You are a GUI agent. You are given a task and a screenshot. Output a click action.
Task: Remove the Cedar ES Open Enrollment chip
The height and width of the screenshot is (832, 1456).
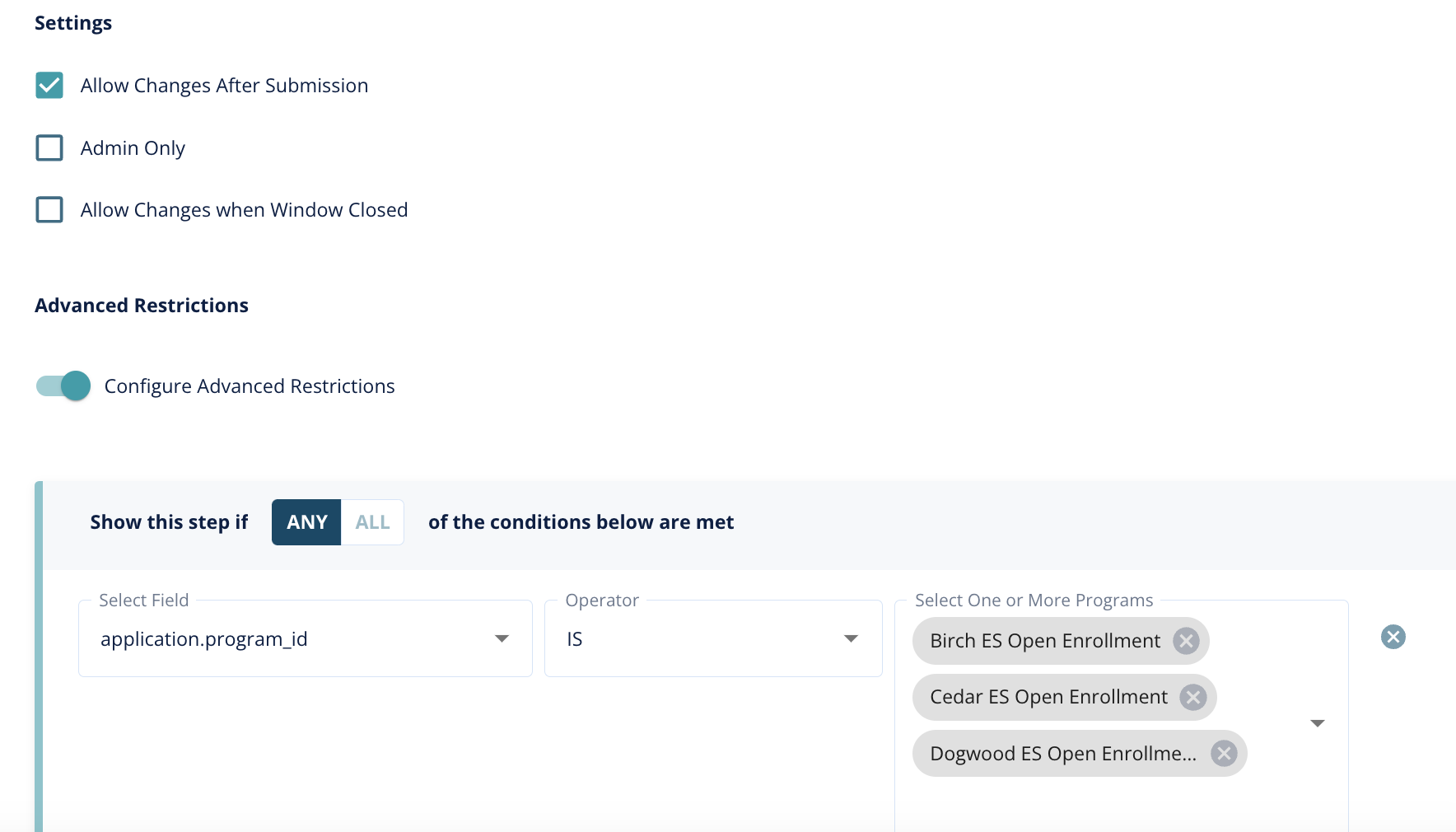(1192, 698)
